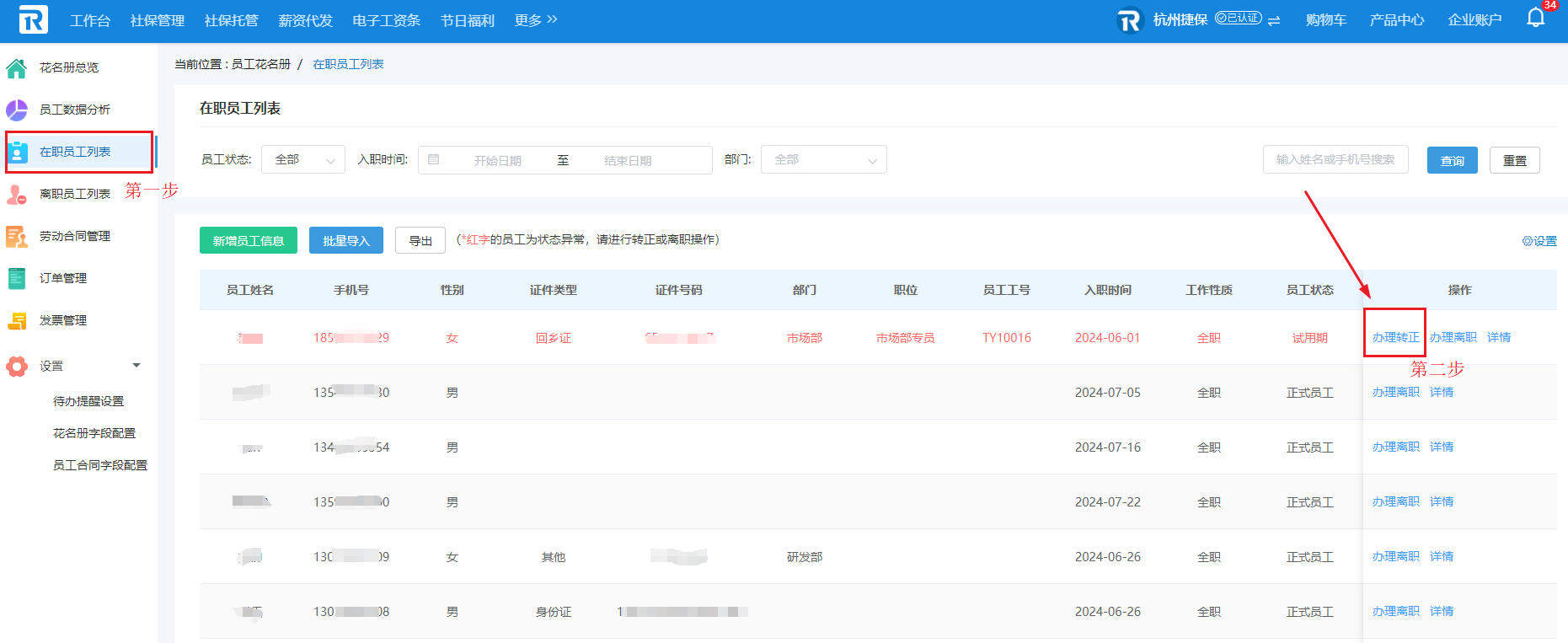Viewport: 1568px width, 643px height.
Task: Open the 电子工资条 top menu
Action: pyautogui.click(x=387, y=20)
